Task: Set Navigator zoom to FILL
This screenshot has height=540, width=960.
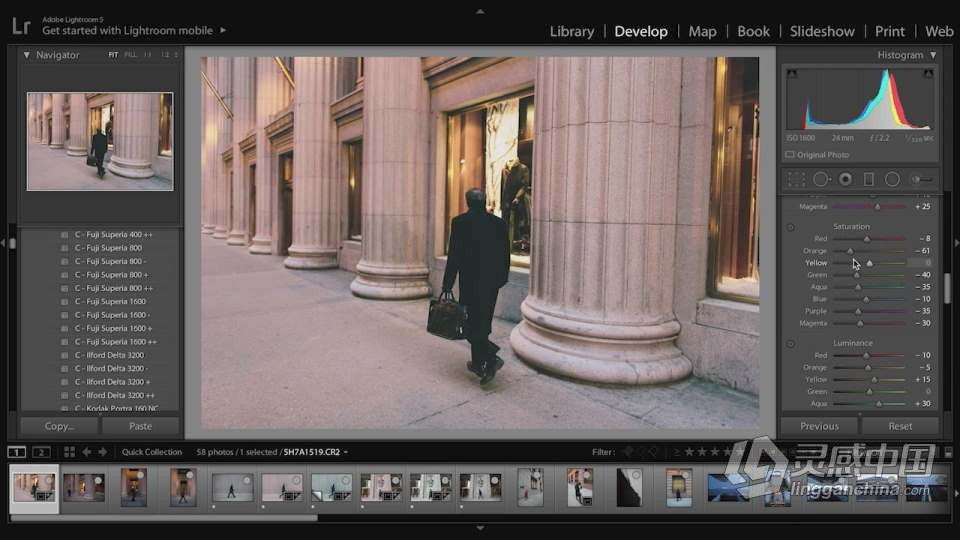Action: (130, 54)
